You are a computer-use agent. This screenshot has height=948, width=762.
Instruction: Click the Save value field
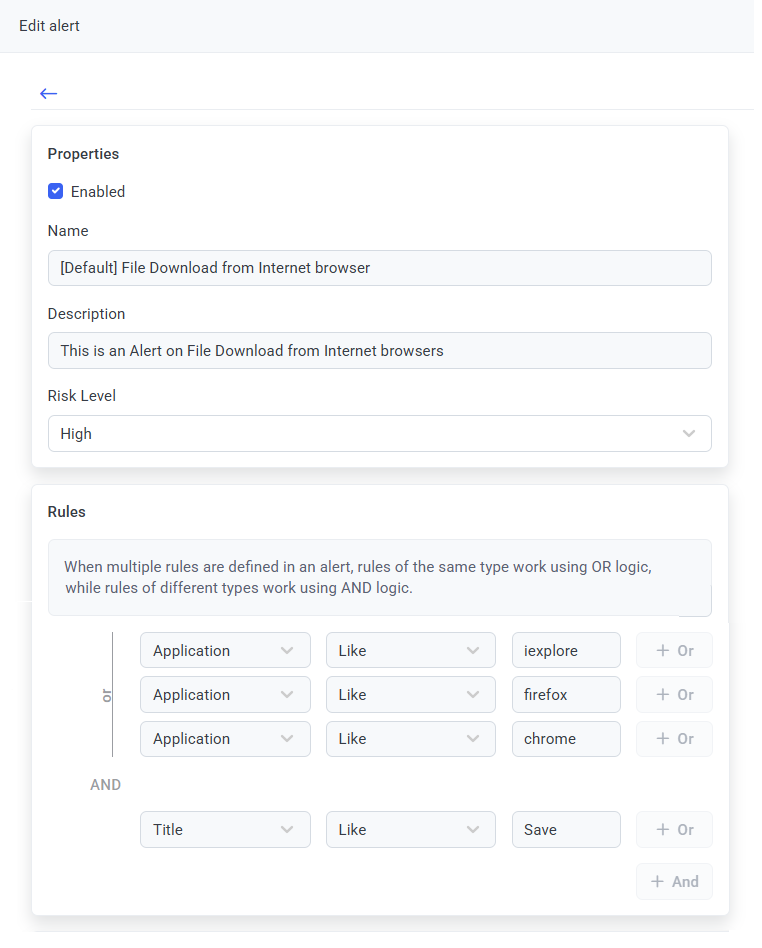pyautogui.click(x=566, y=830)
